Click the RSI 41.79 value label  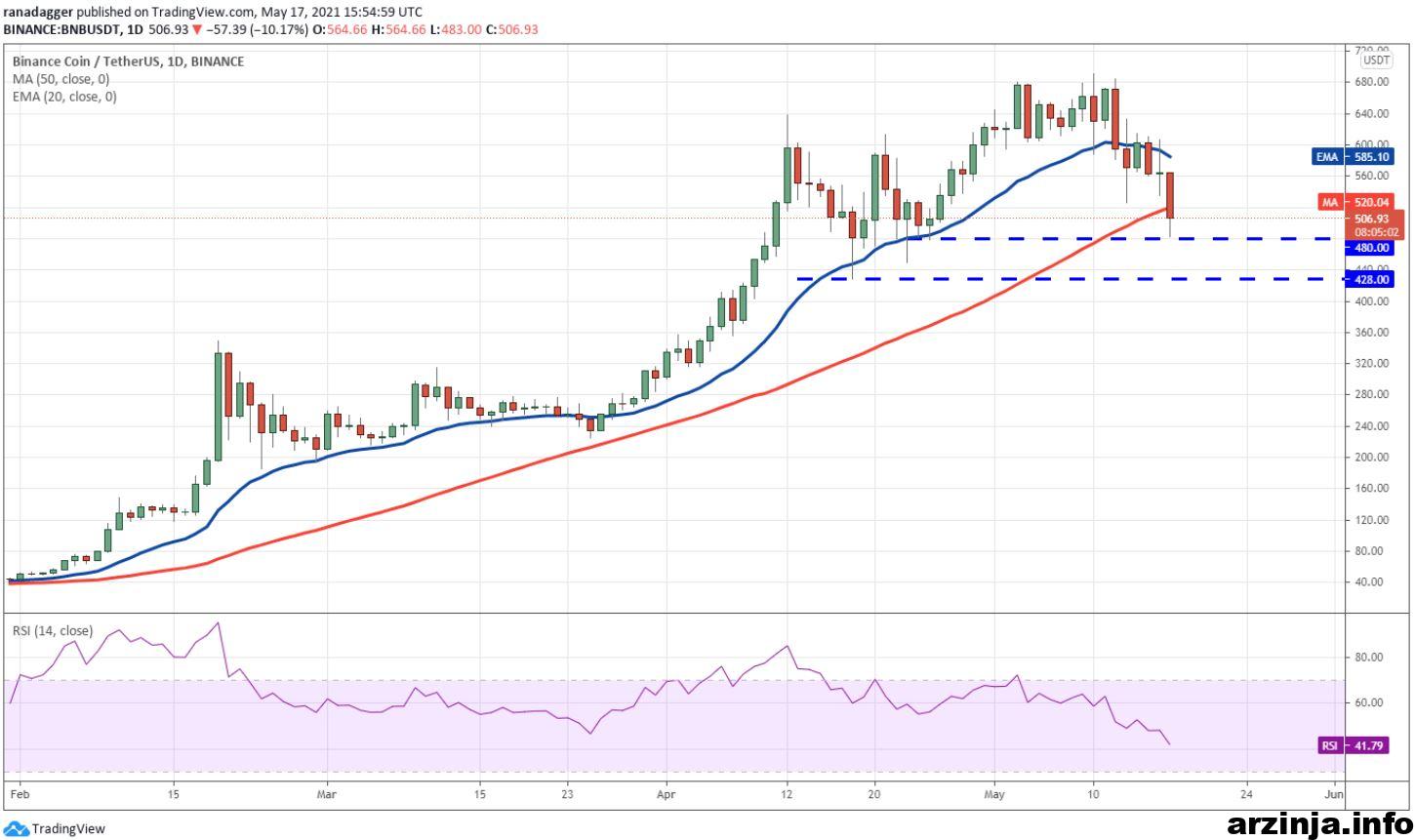(x=1354, y=745)
